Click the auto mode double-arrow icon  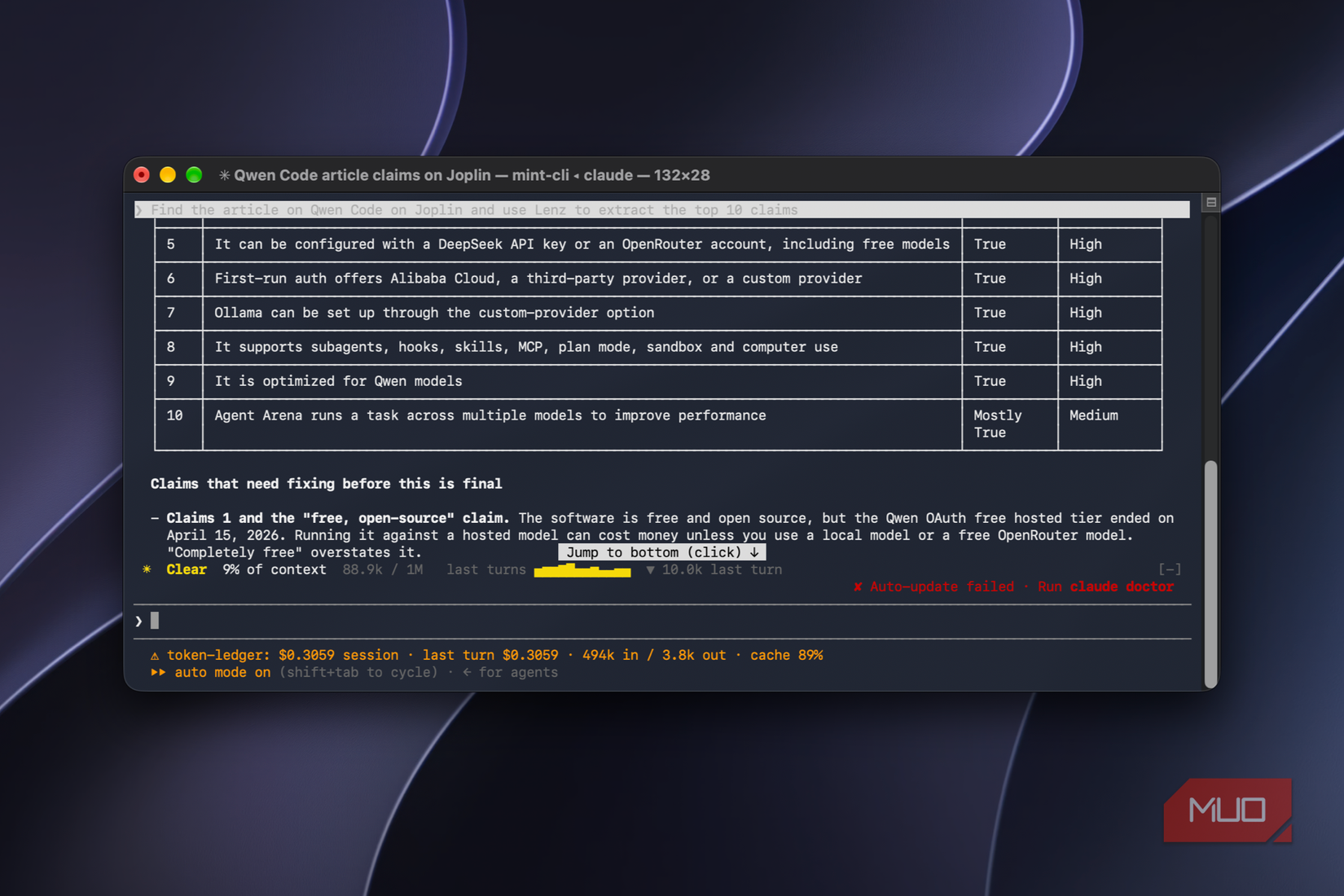(x=158, y=672)
